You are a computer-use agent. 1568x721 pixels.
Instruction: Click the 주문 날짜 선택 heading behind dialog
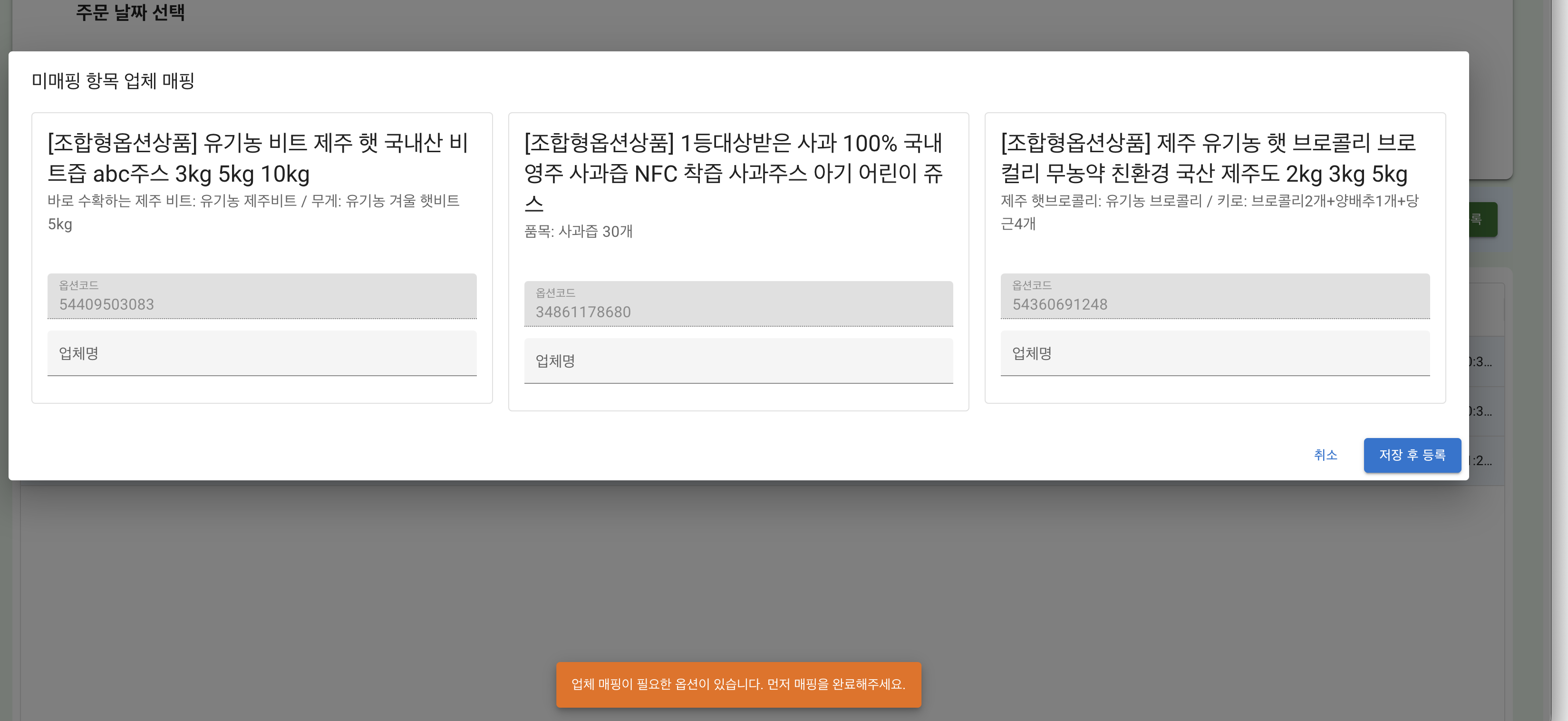point(130,12)
